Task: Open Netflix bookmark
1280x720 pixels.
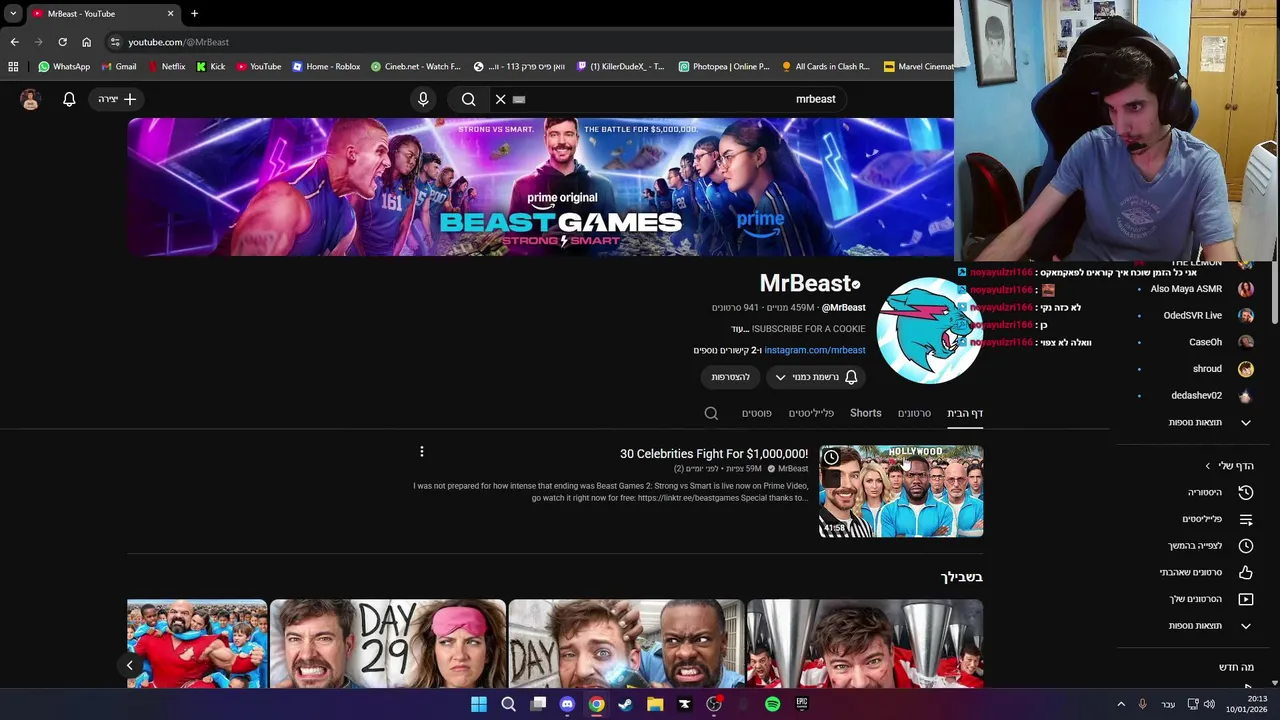Action: pos(166,67)
